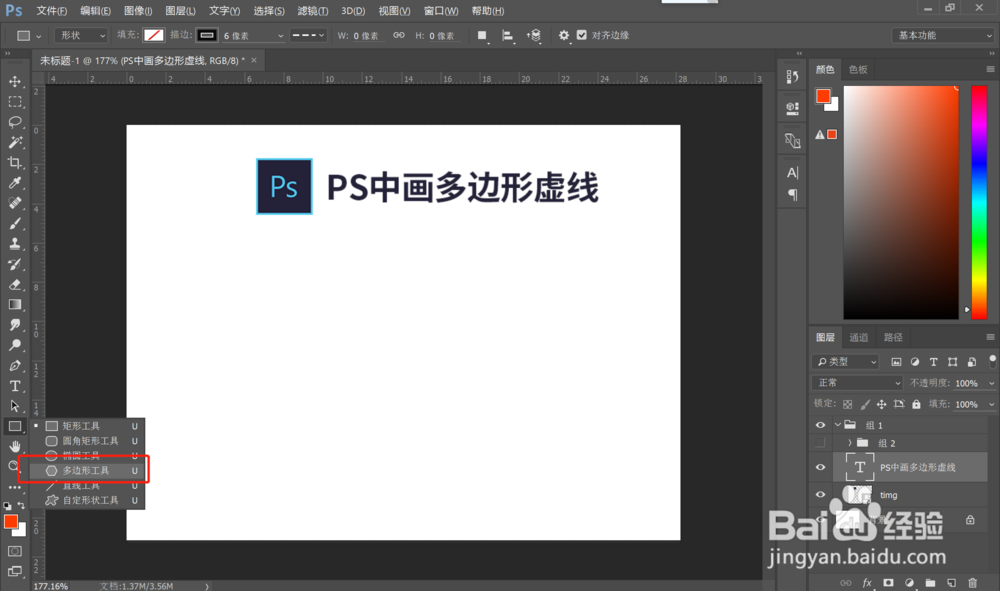Switch to the 通道 tab

point(858,337)
